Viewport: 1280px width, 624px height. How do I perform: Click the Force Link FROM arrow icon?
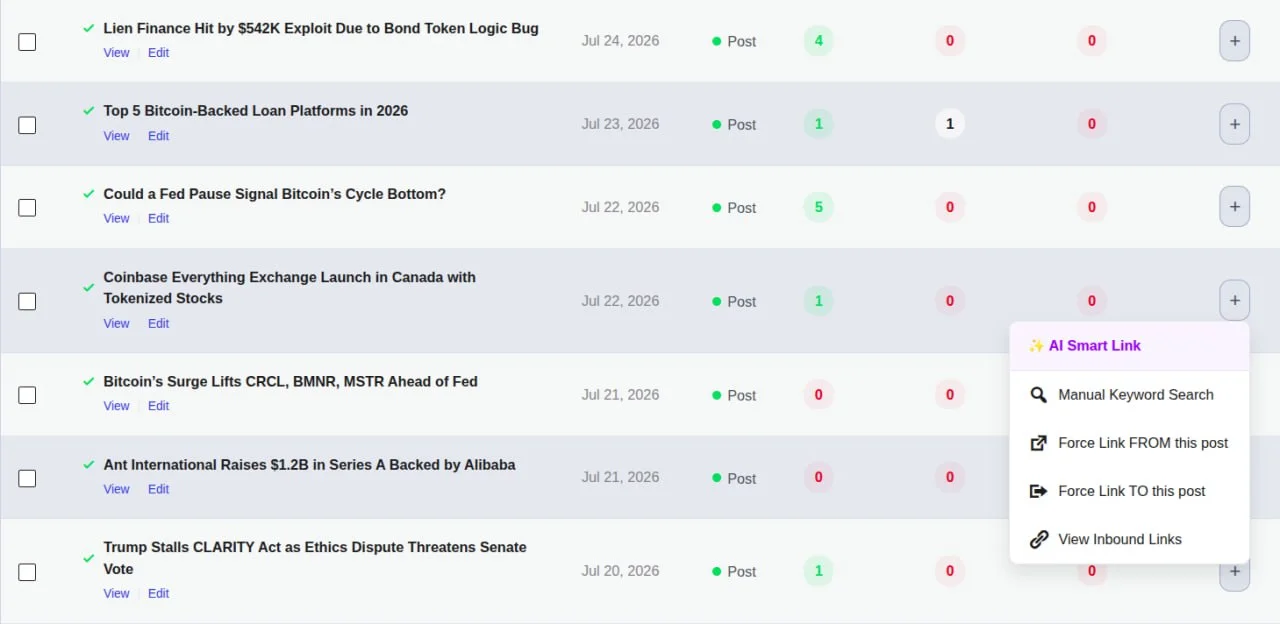[1039, 443]
